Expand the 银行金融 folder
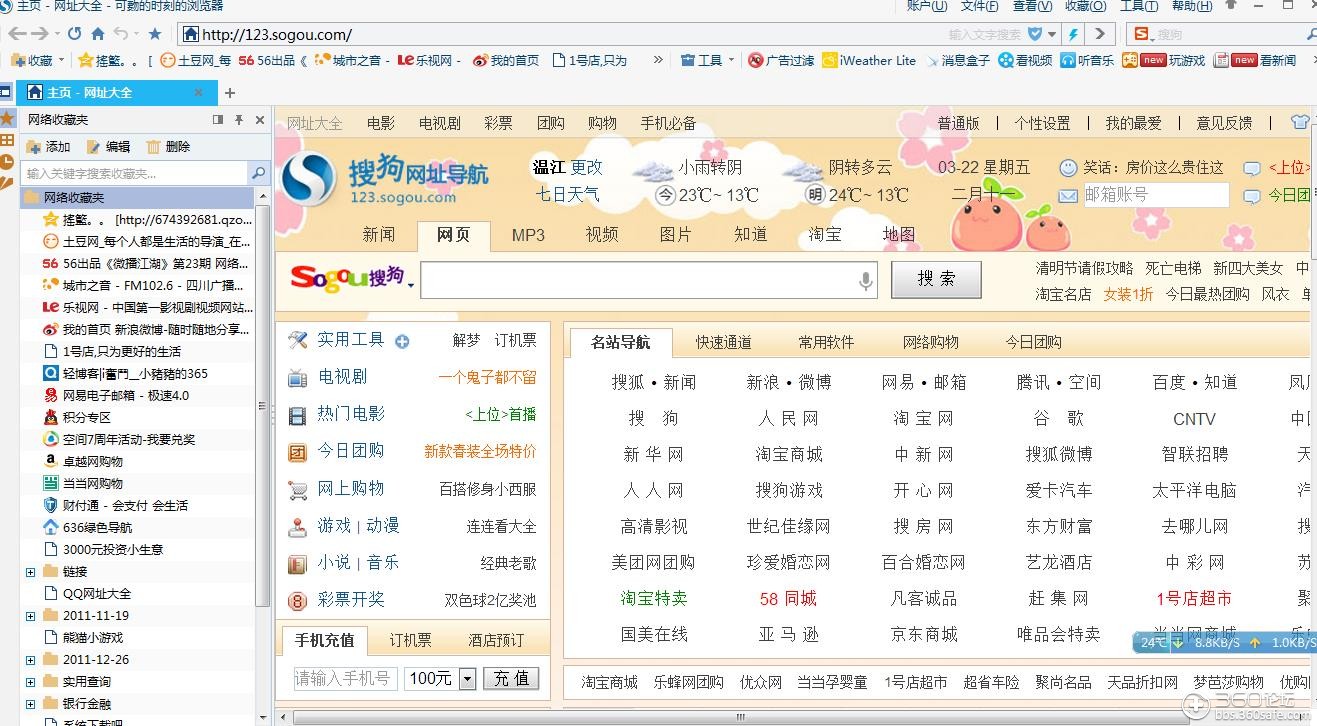This screenshot has height=726, width=1317. pos(30,704)
